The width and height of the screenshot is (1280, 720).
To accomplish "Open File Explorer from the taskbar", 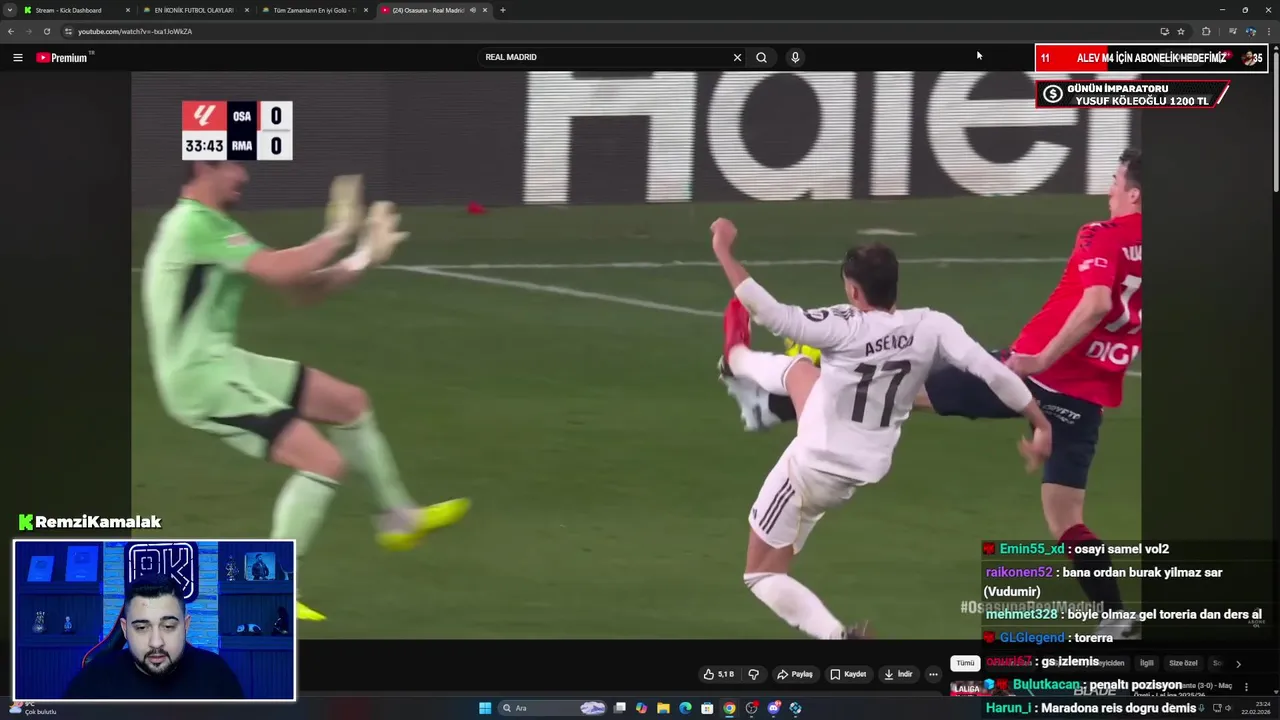I will point(663,708).
